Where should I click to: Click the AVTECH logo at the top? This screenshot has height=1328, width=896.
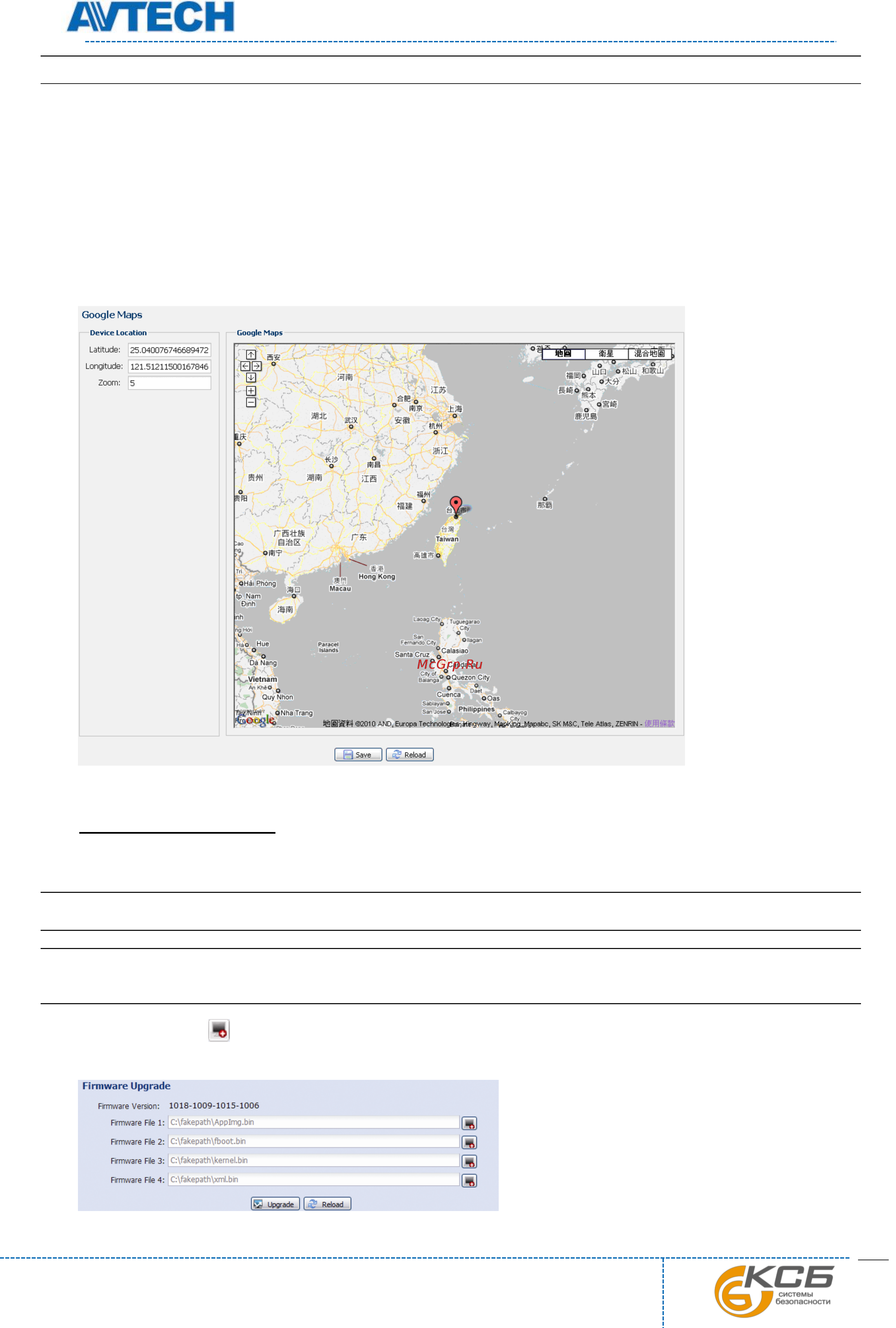pyautogui.click(x=150, y=16)
